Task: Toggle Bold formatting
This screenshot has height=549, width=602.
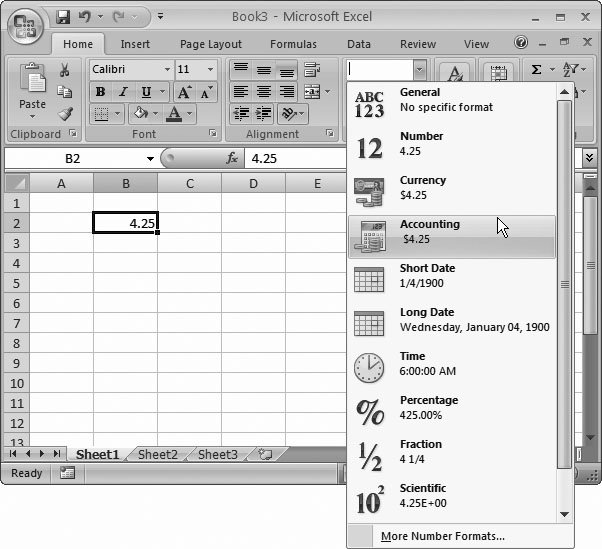Action: coord(100,92)
